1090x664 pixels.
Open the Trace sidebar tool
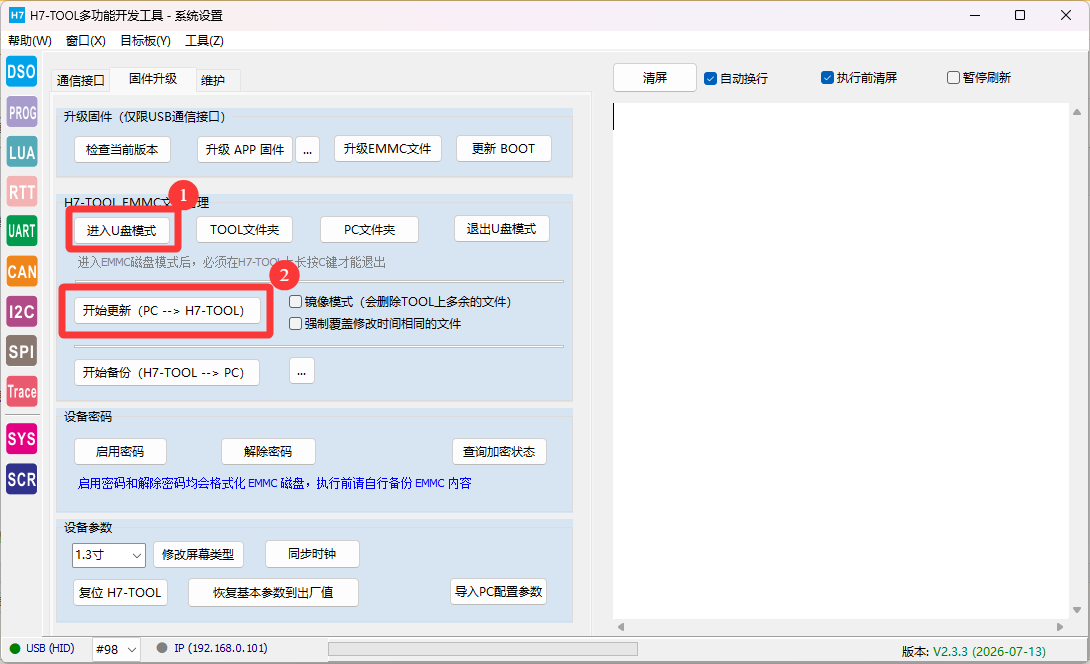[x=22, y=391]
